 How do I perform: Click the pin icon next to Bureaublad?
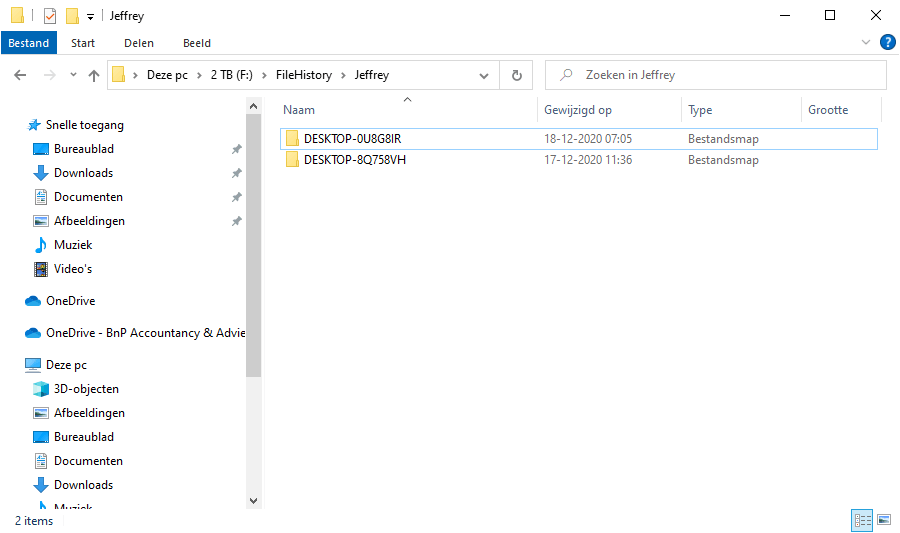(x=236, y=149)
